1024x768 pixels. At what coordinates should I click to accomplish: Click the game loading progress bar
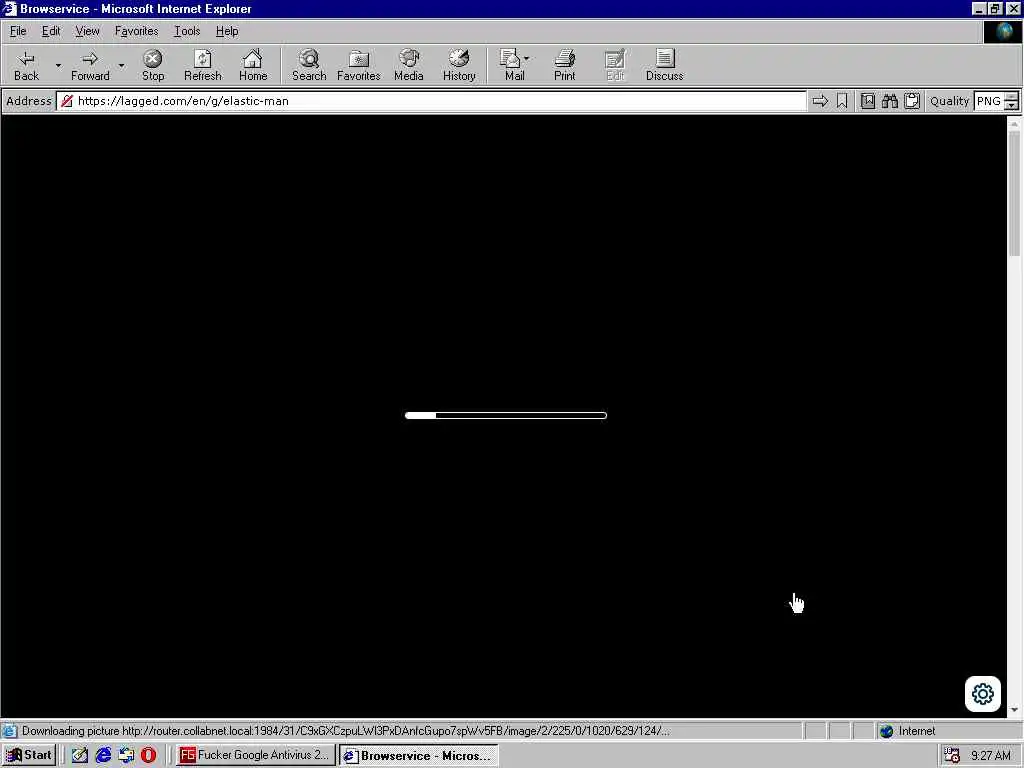point(505,415)
